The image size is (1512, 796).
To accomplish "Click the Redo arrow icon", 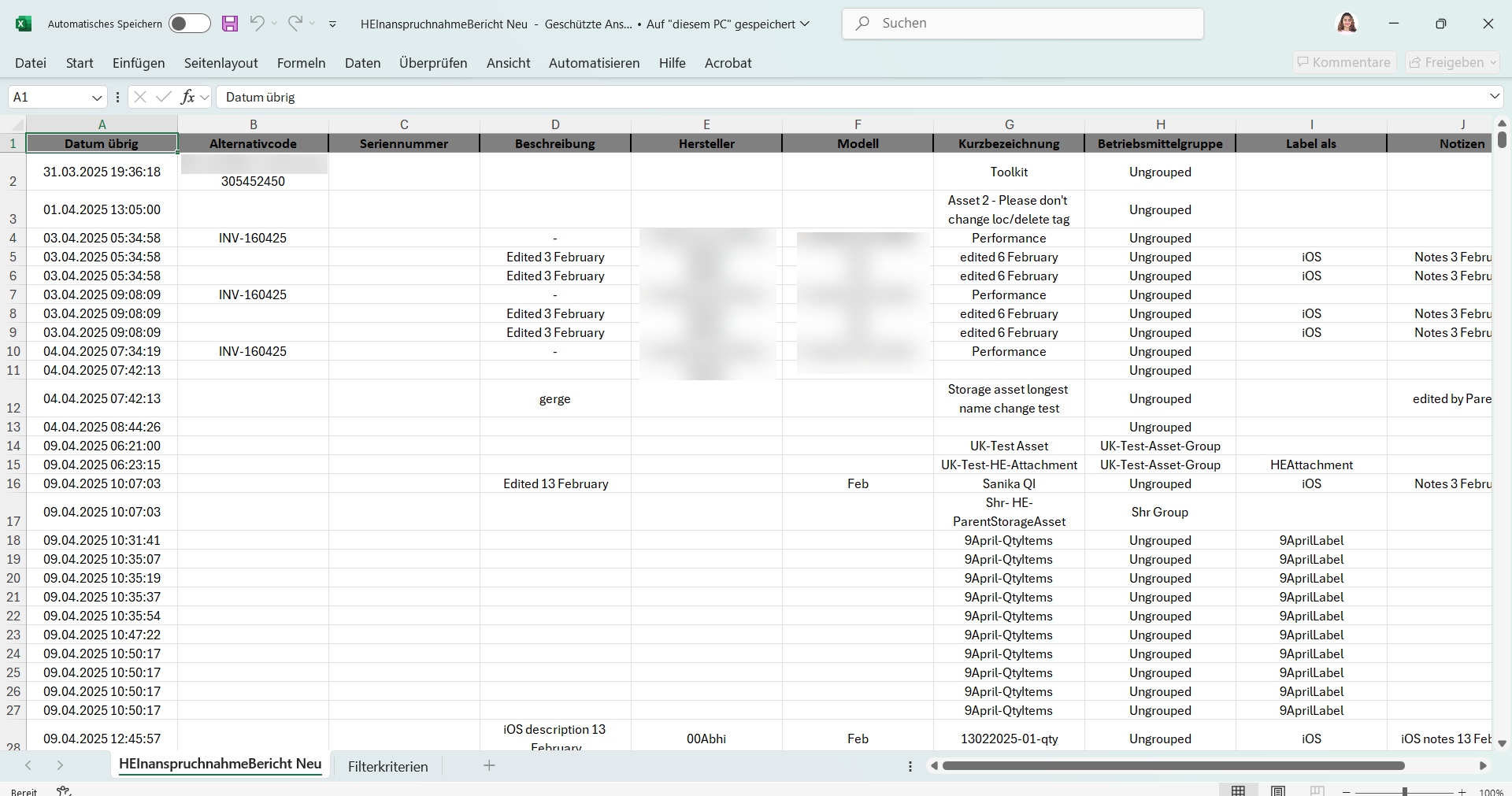I will 295,24.
